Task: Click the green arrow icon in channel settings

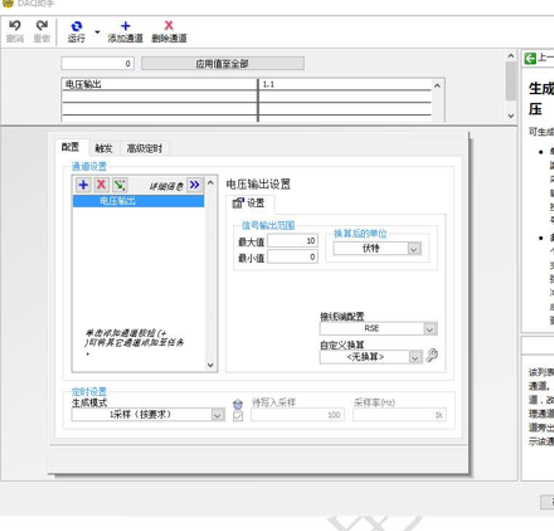Action: click(x=119, y=185)
